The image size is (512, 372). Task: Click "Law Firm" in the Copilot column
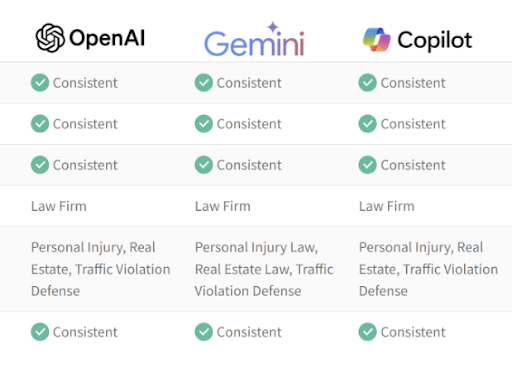pyautogui.click(x=387, y=206)
